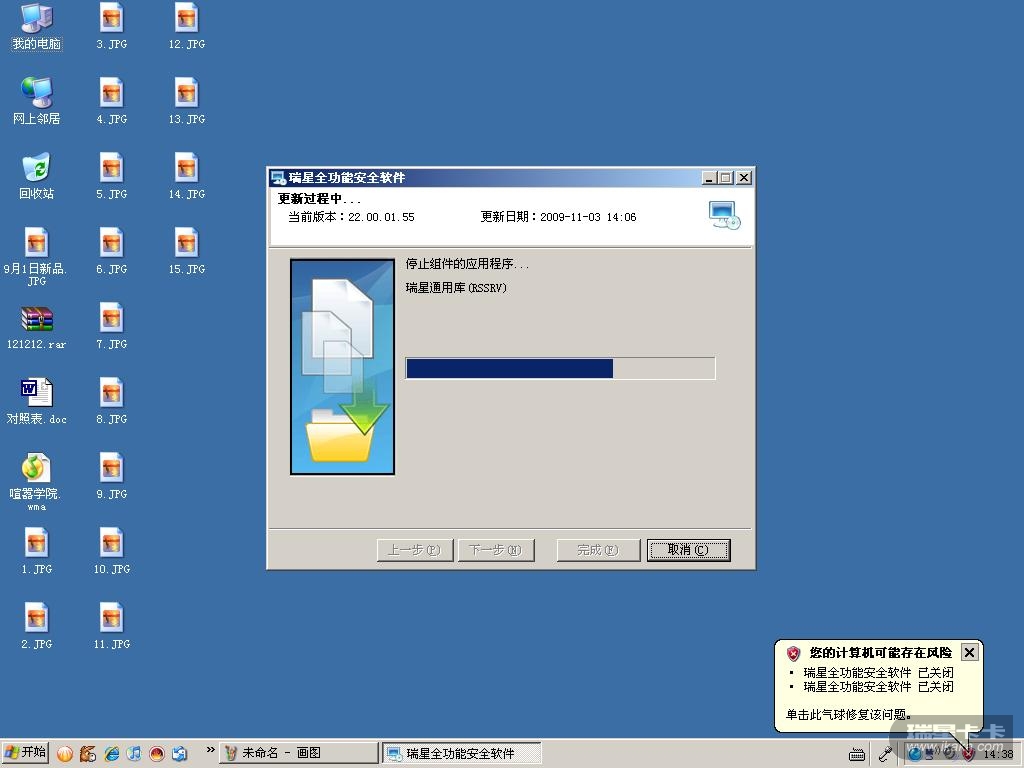This screenshot has width=1024, height=768.
Task: Select the 回收站 recycle bin icon
Action: tap(37, 176)
